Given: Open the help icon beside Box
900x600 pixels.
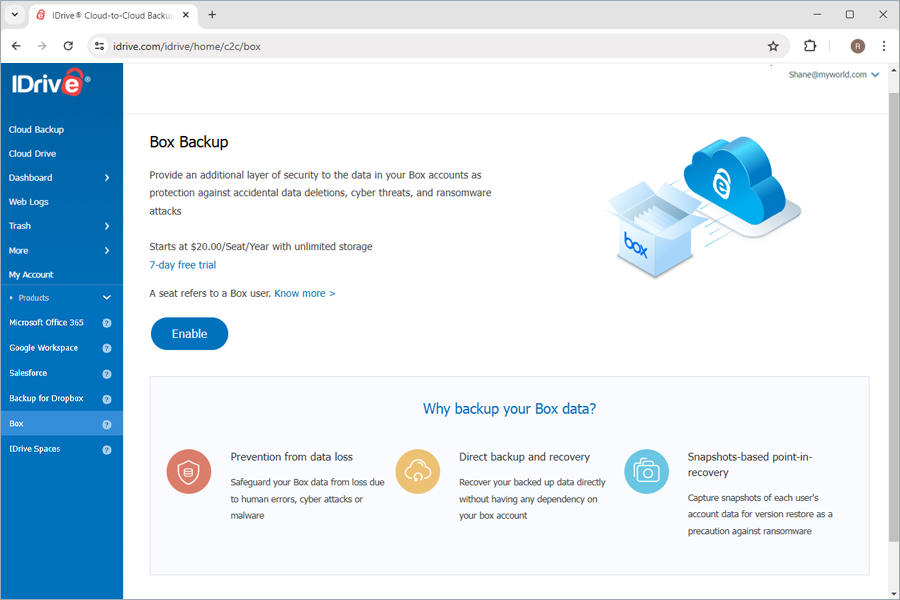Looking at the screenshot, I should coord(107,423).
